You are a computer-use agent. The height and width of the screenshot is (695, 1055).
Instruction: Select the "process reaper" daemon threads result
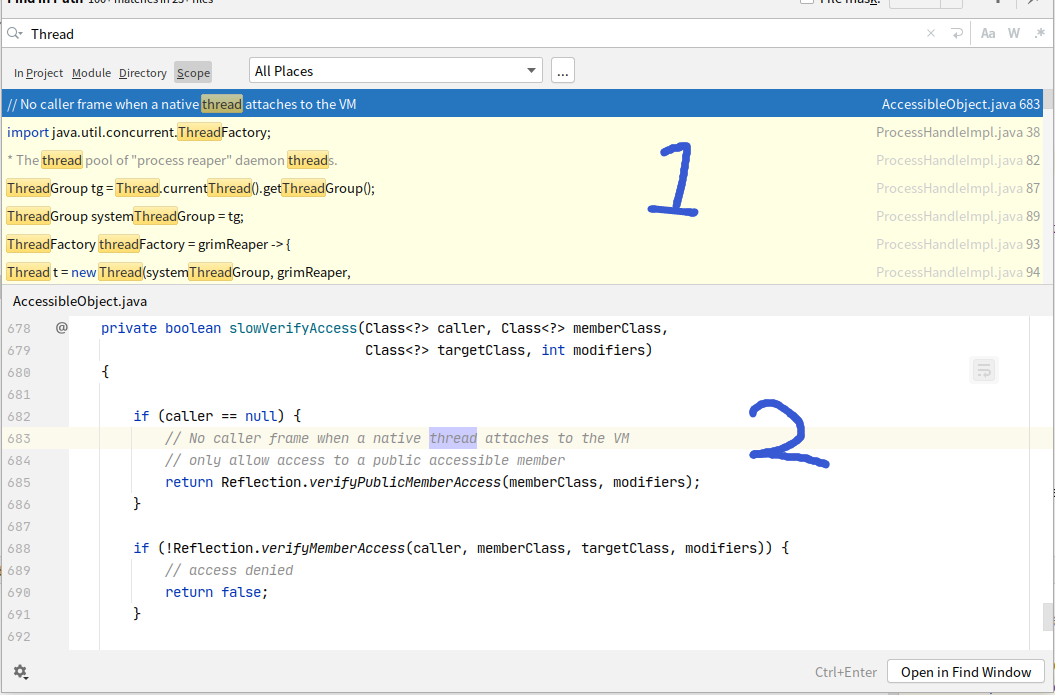[523, 160]
